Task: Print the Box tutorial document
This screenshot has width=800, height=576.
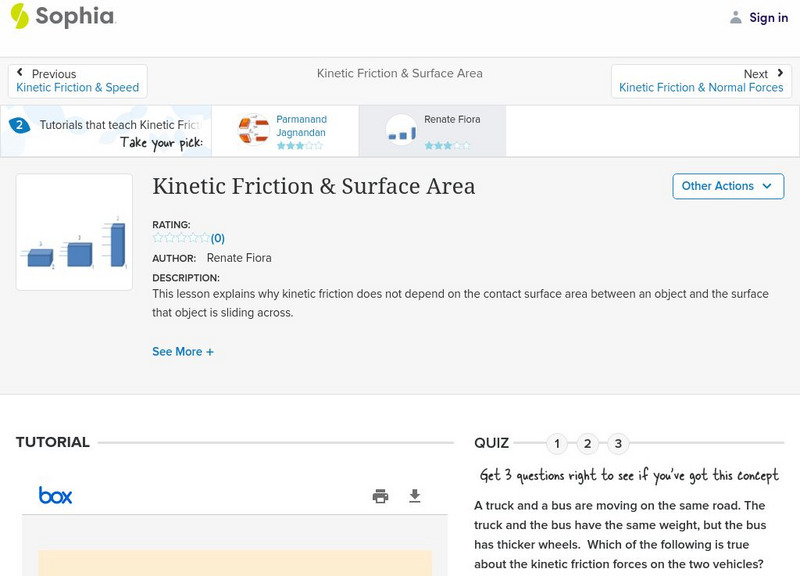Action: click(x=380, y=496)
